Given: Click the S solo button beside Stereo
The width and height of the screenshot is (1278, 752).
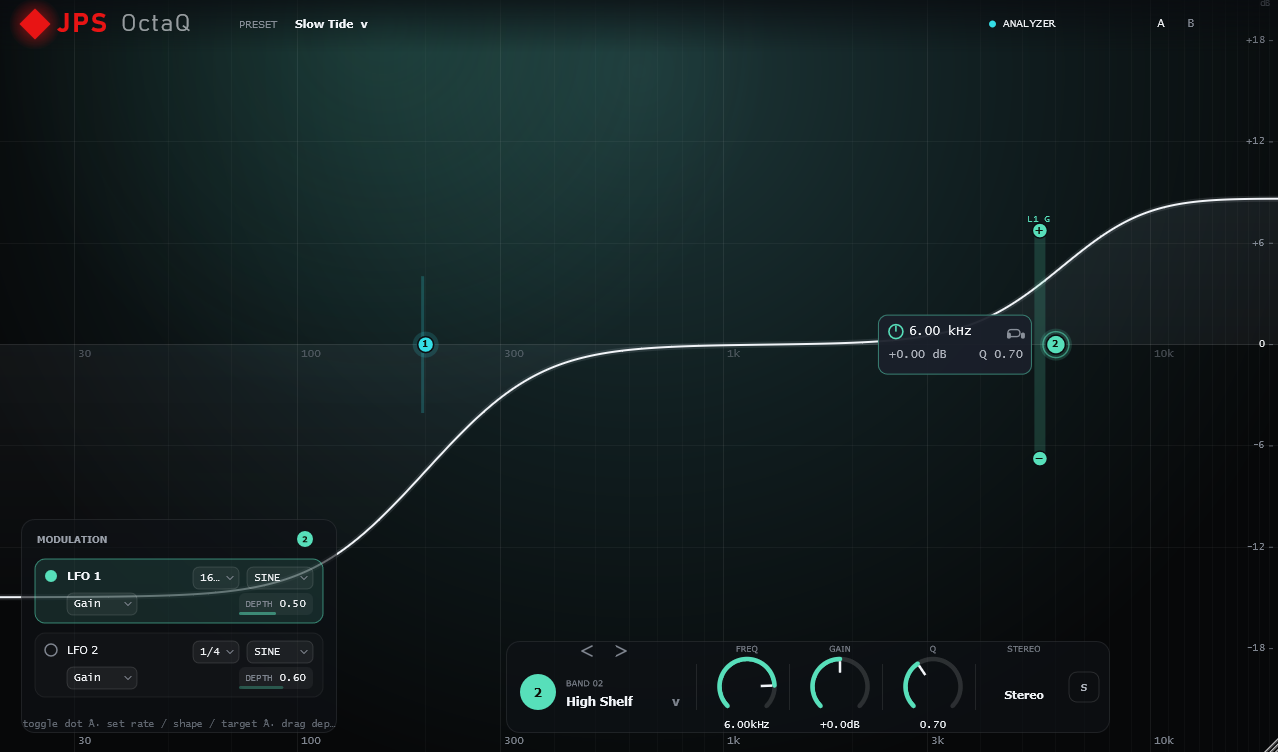Looking at the screenshot, I should tap(1084, 687).
